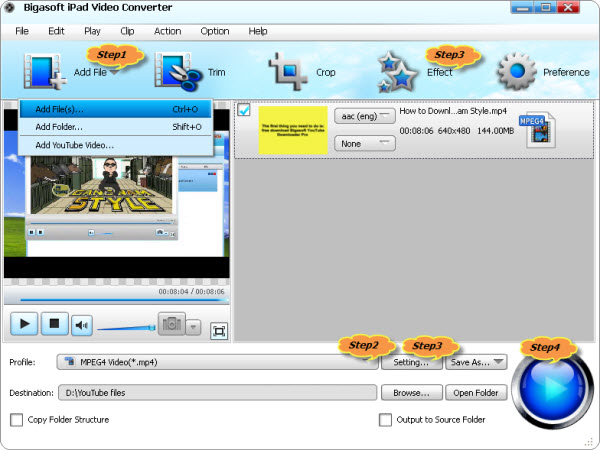Open the Preference gear icon
This screenshot has width=600, height=450.
coord(517,71)
